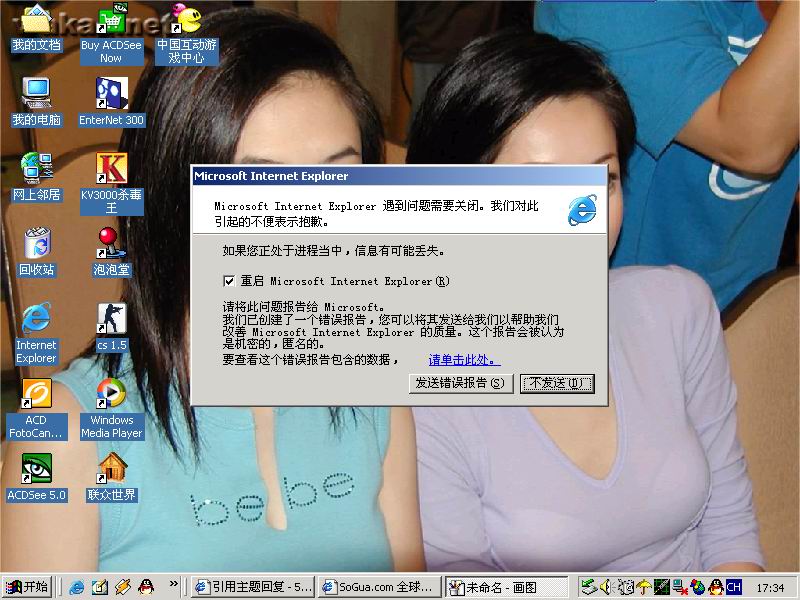The width and height of the screenshot is (800, 600).
Task: Select the 回收站 recycle bin icon
Action: coord(36,252)
